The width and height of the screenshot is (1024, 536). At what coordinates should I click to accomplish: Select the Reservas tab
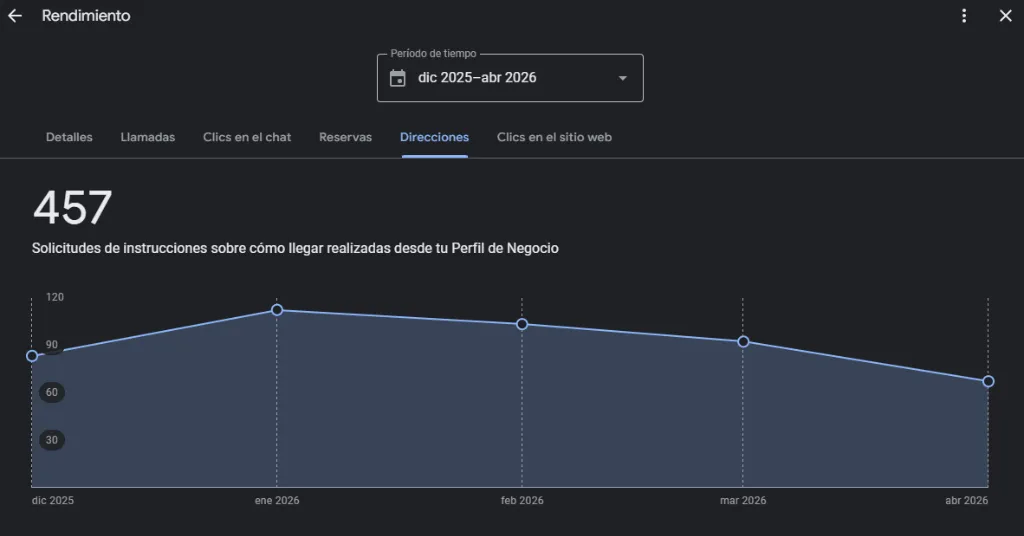pyautogui.click(x=345, y=137)
